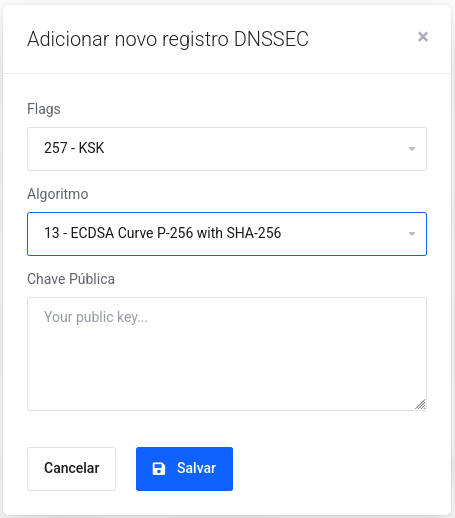Image resolution: width=455 pixels, height=518 pixels.
Task: Open the Flags dropdown showing 257 - KSK
Action: pos(227,149)
